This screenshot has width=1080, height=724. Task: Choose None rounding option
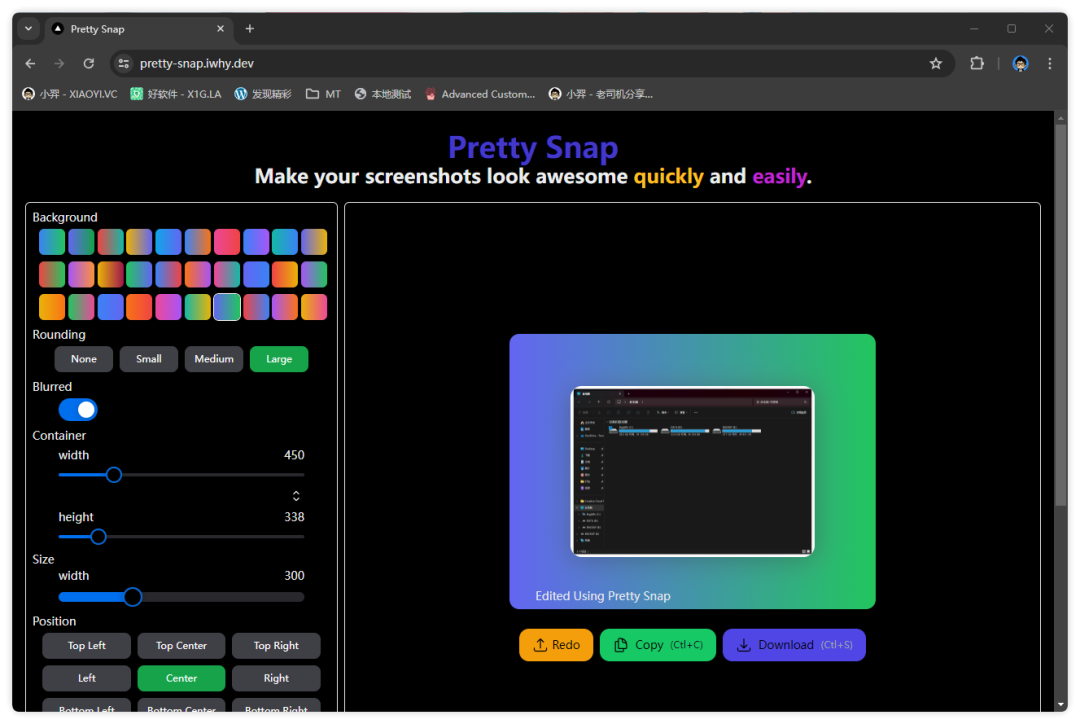[84, 359]
